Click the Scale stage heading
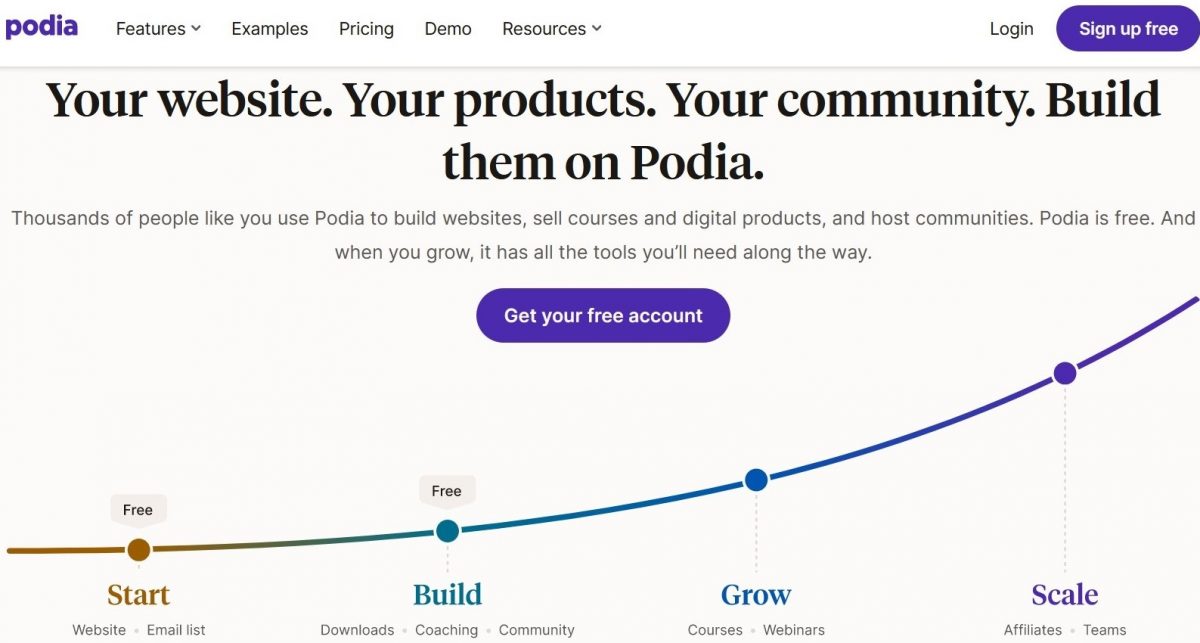The image size is (1200, 643). [1065, 595]
